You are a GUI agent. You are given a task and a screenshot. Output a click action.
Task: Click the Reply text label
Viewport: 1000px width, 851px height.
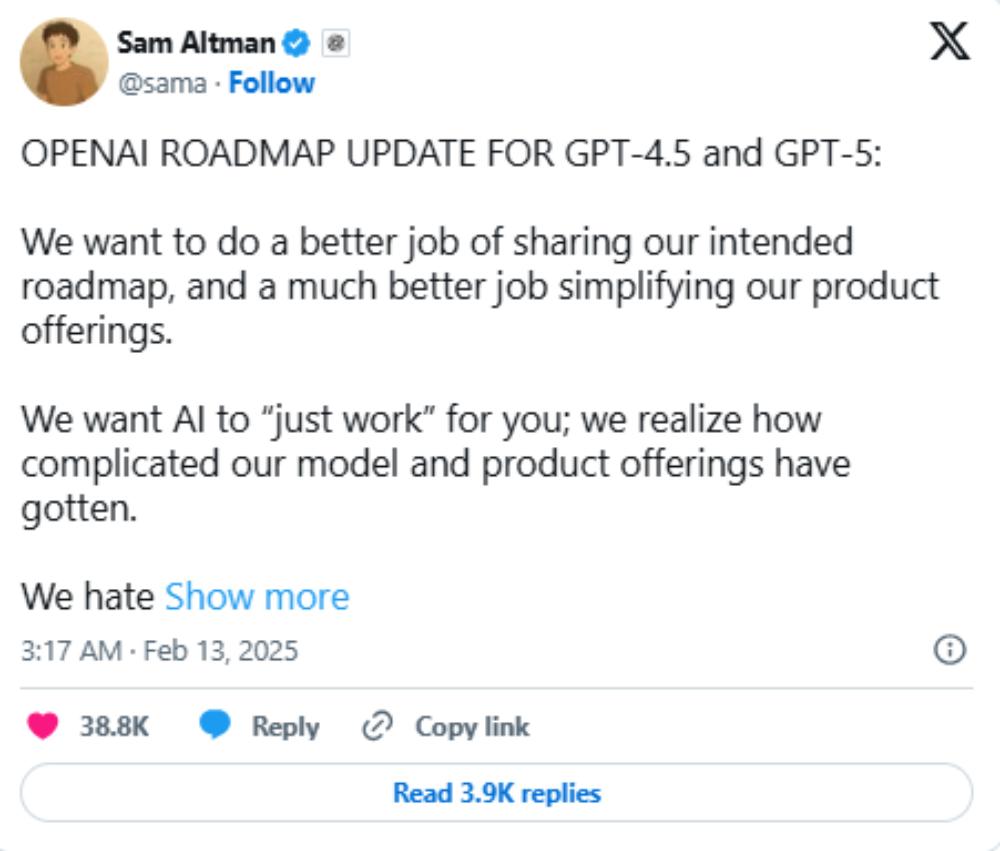285,726
